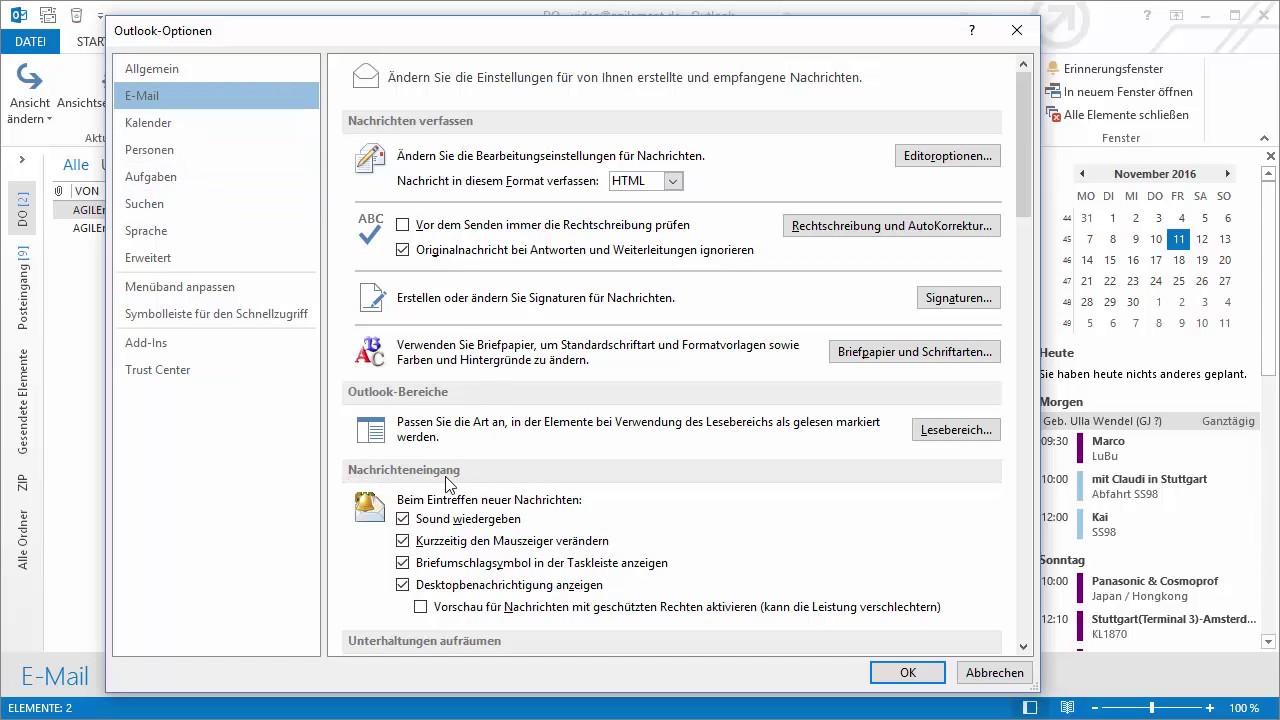
Task: Click the signature pen icon
Action: [371, 297]
